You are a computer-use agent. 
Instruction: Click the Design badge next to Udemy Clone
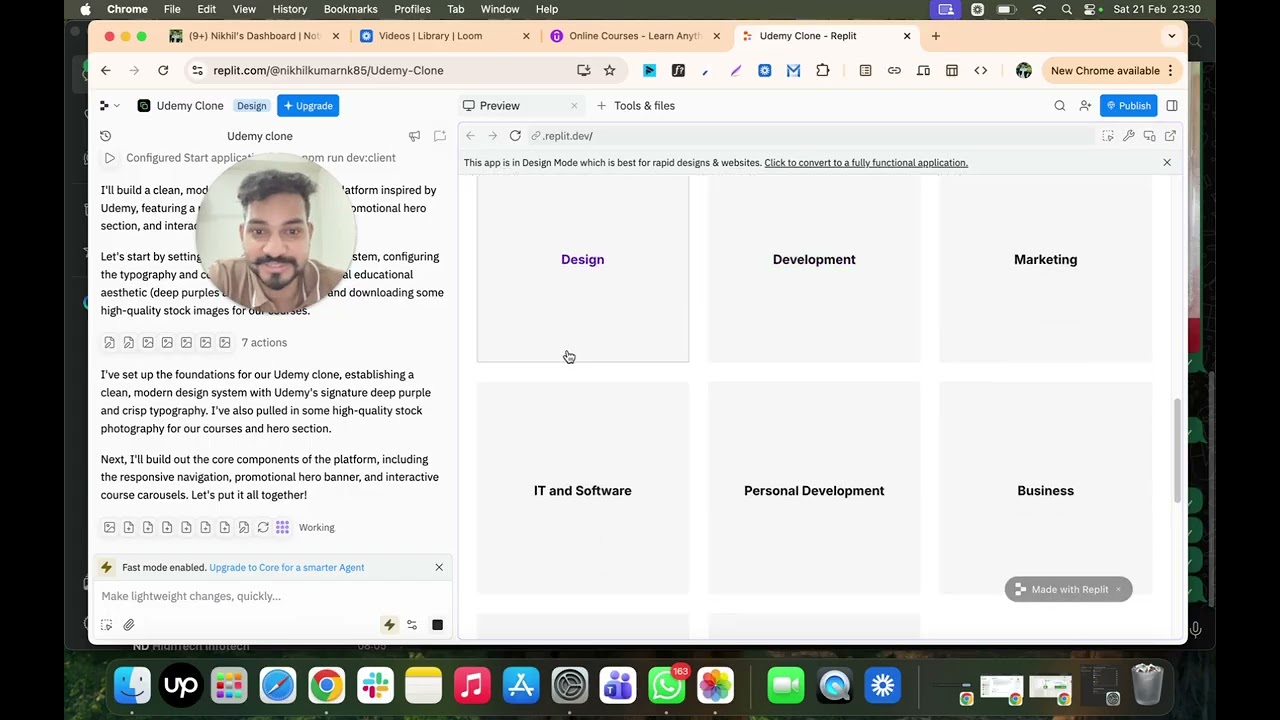click(x=252, y=106)
